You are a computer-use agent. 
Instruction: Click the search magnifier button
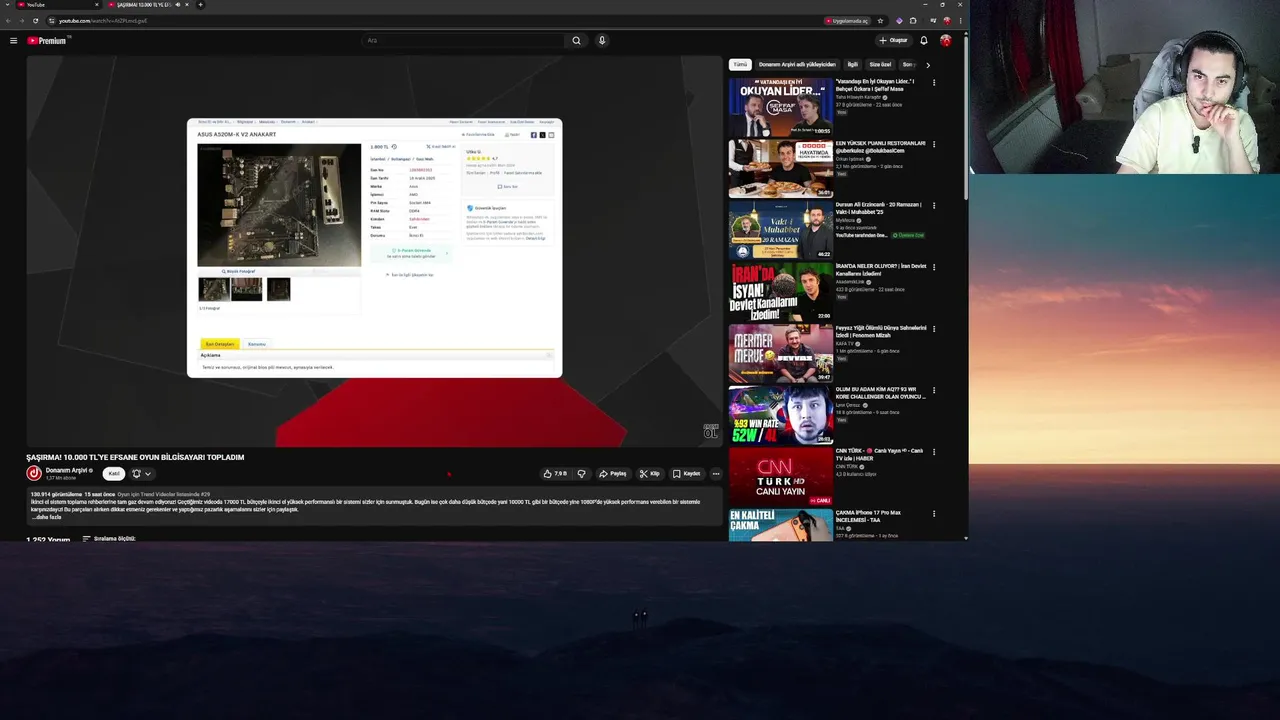576,41
